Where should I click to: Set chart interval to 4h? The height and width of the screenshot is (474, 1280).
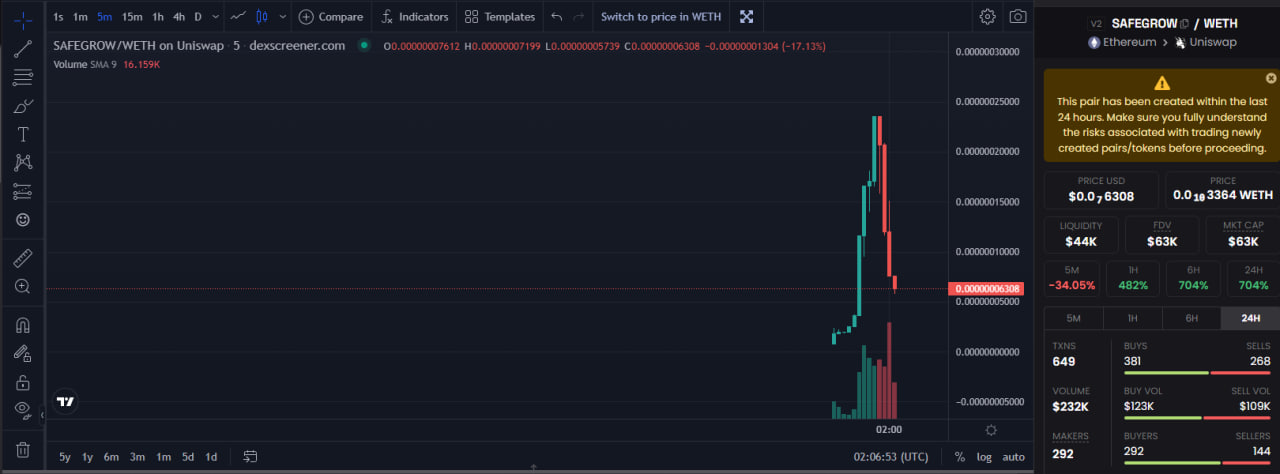coord(179,16)
